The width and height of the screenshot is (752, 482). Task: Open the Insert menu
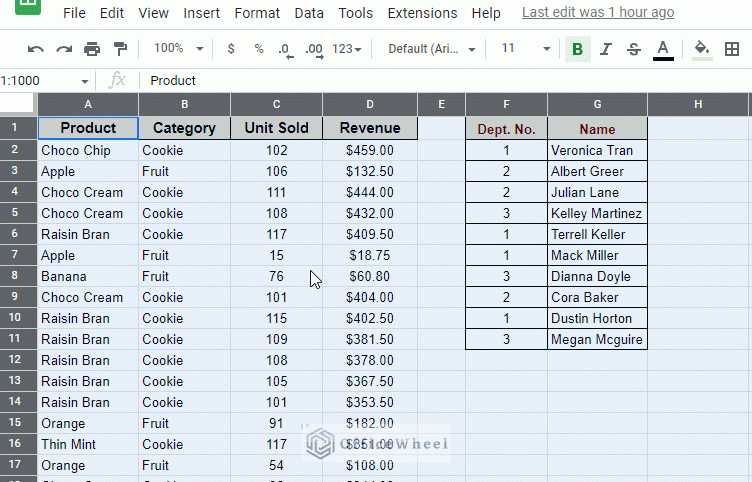tap(201, 13)
